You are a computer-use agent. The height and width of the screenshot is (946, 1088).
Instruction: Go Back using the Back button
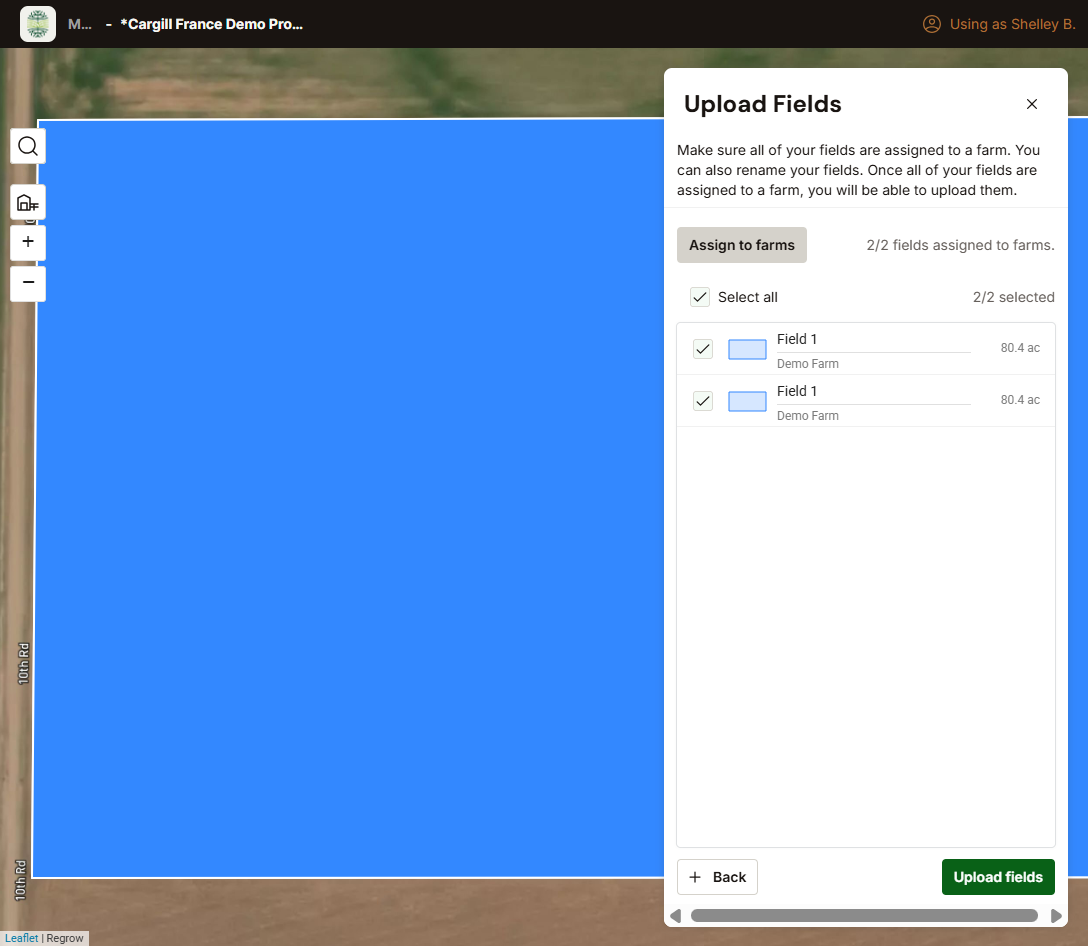point(717,877)
